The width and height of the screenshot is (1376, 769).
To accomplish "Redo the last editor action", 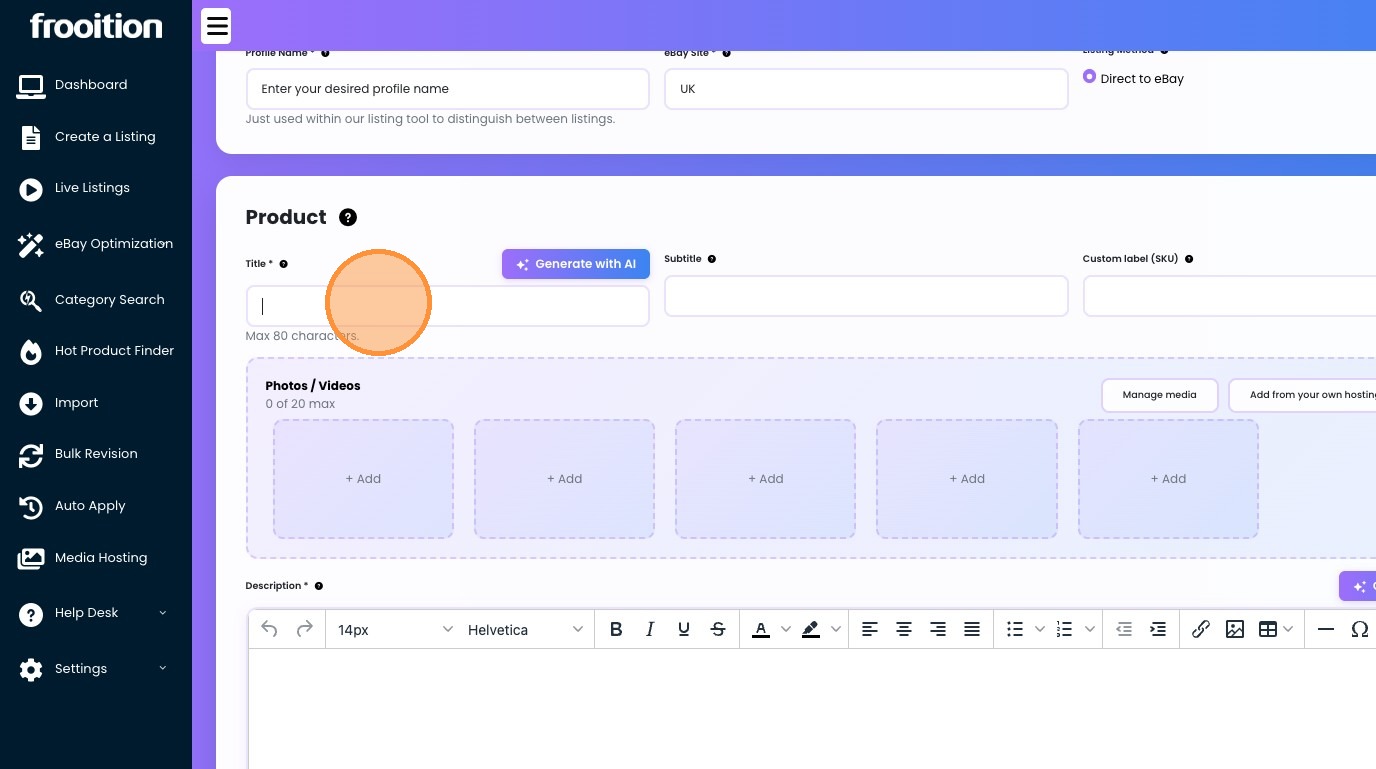I will [x=305, y=629].
